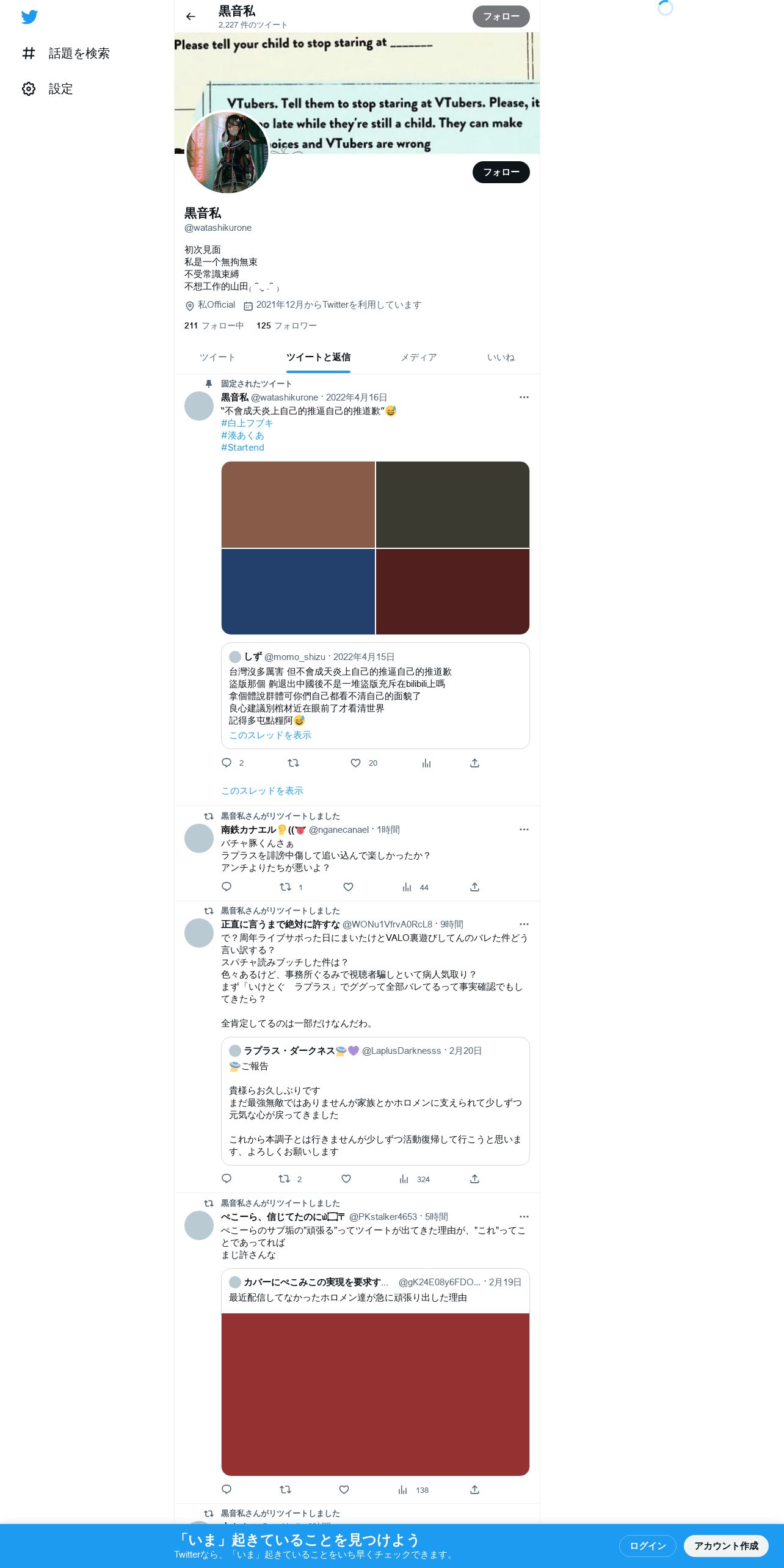Reply to the pinned tweet with 2 replies
The height and width of the screenshot is (1568, 784).
click(x=227, y=763)
